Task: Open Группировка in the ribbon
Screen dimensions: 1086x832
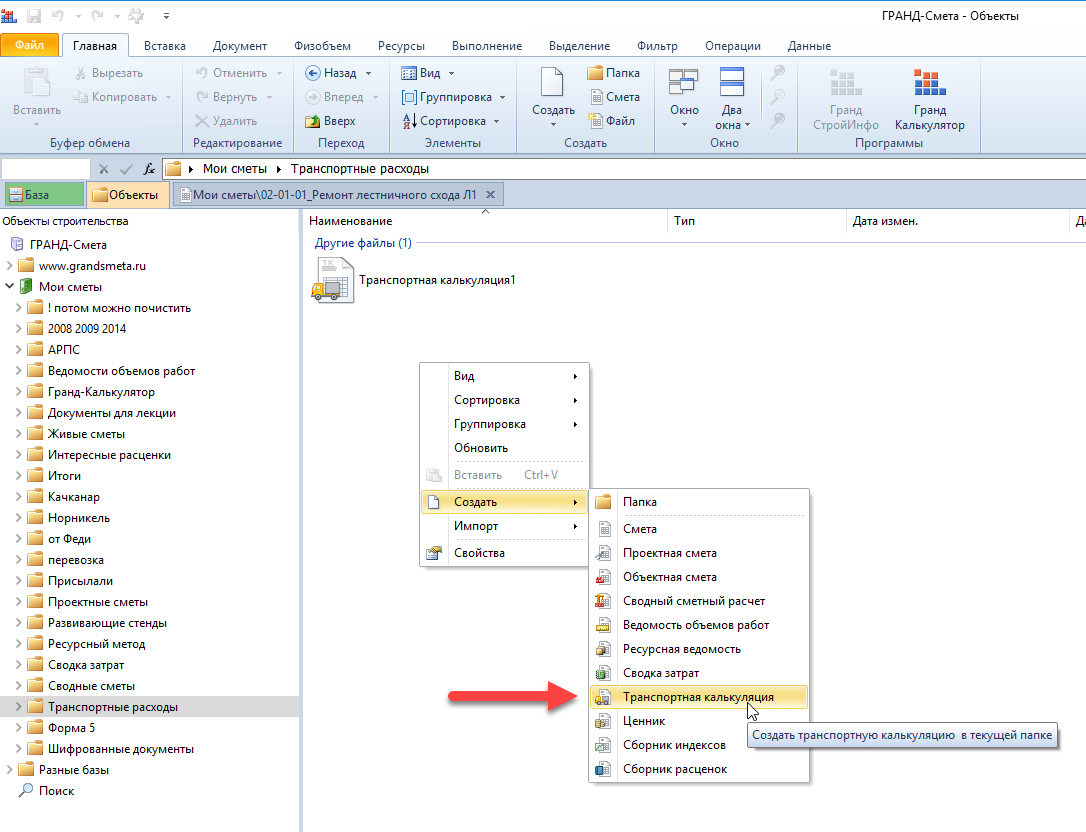Action: click(454, 97)
